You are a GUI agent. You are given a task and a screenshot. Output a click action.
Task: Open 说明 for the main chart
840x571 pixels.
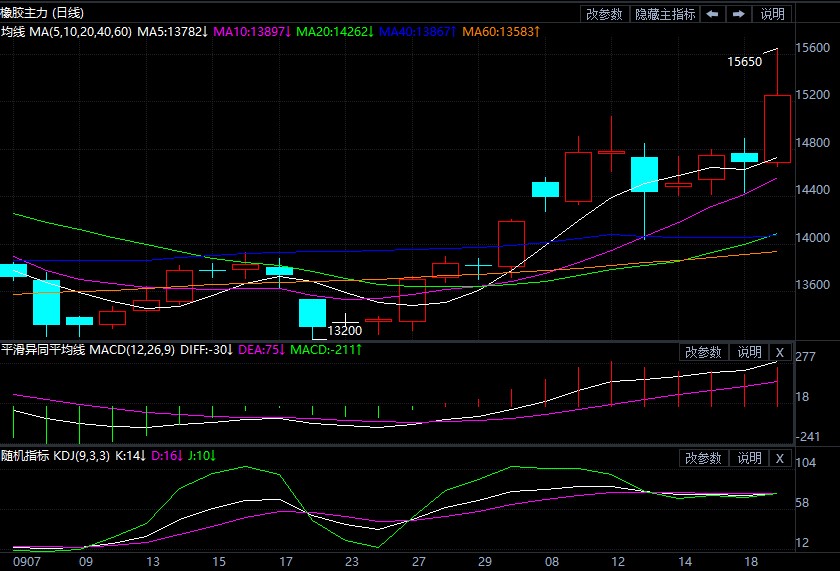click(x=773, y=14)
